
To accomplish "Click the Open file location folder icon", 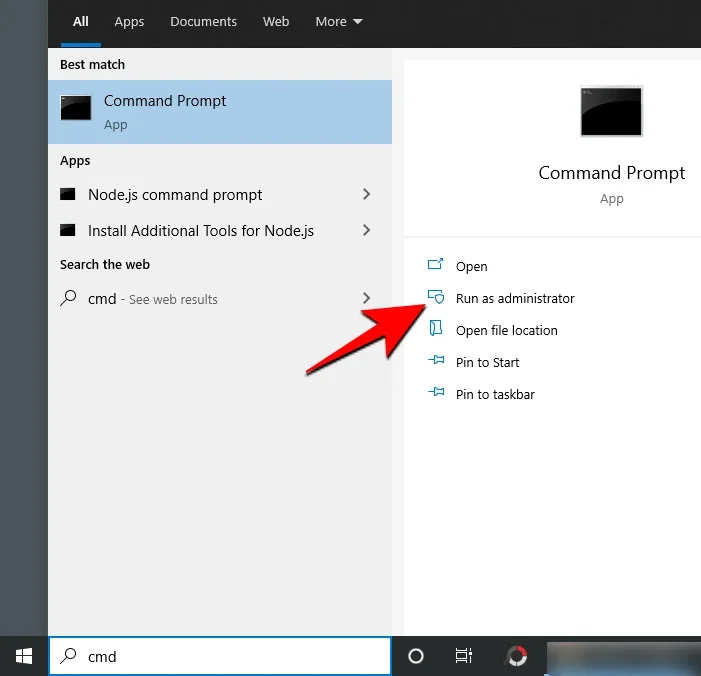I will (x=435, y=329).
